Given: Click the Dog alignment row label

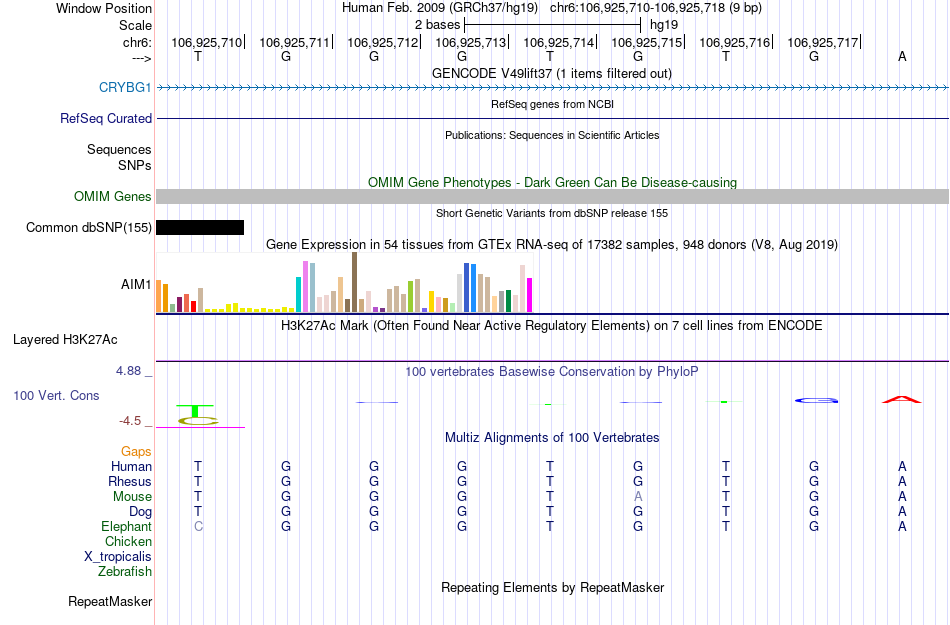Looking at the screenshot, I should pos(141,511).
